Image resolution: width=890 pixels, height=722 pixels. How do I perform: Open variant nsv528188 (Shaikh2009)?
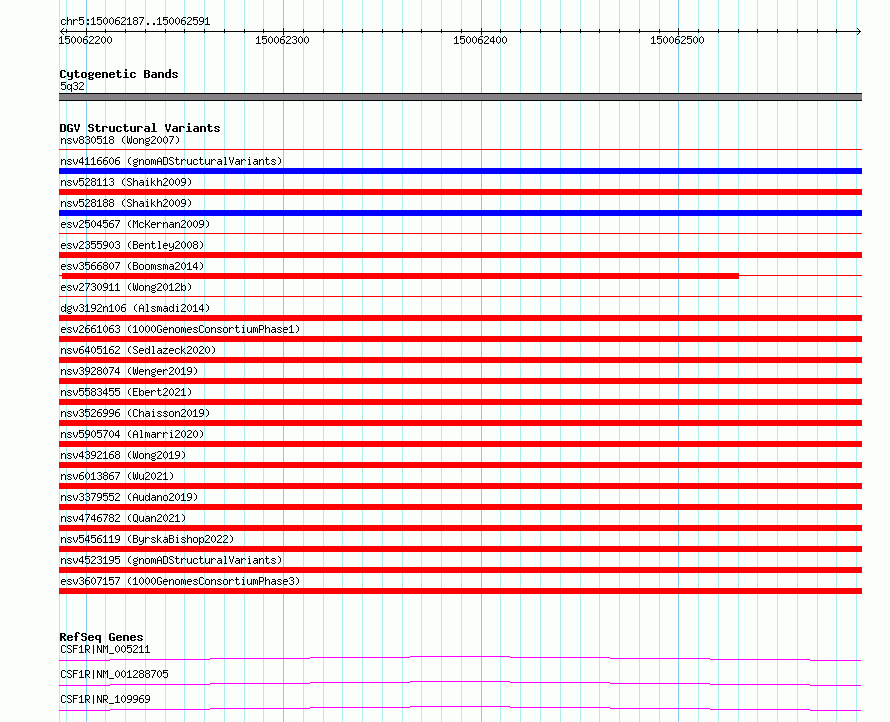(126, 203)
